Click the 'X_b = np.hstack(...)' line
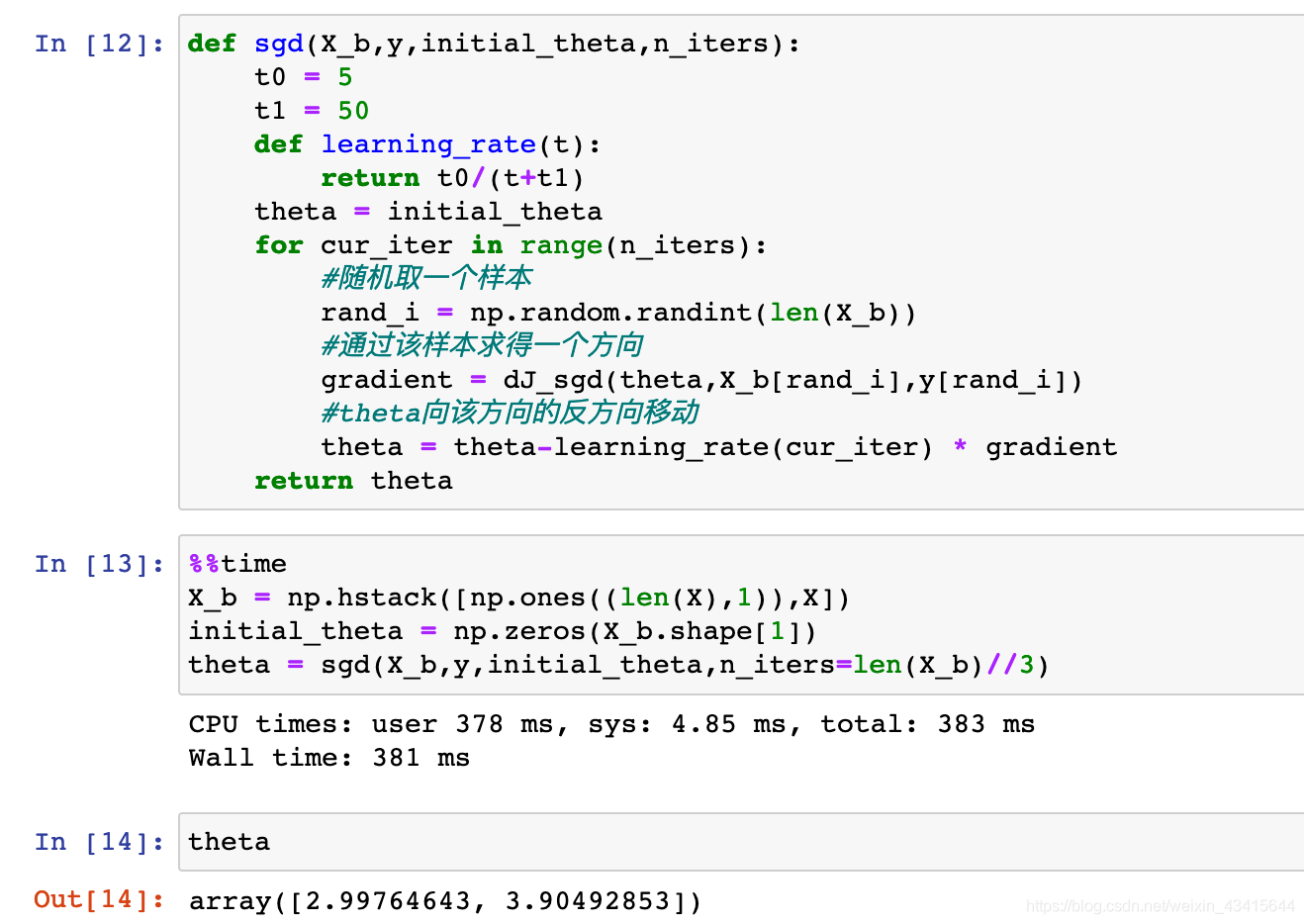Screen dimensions: 1304x924 pos(519,598)
